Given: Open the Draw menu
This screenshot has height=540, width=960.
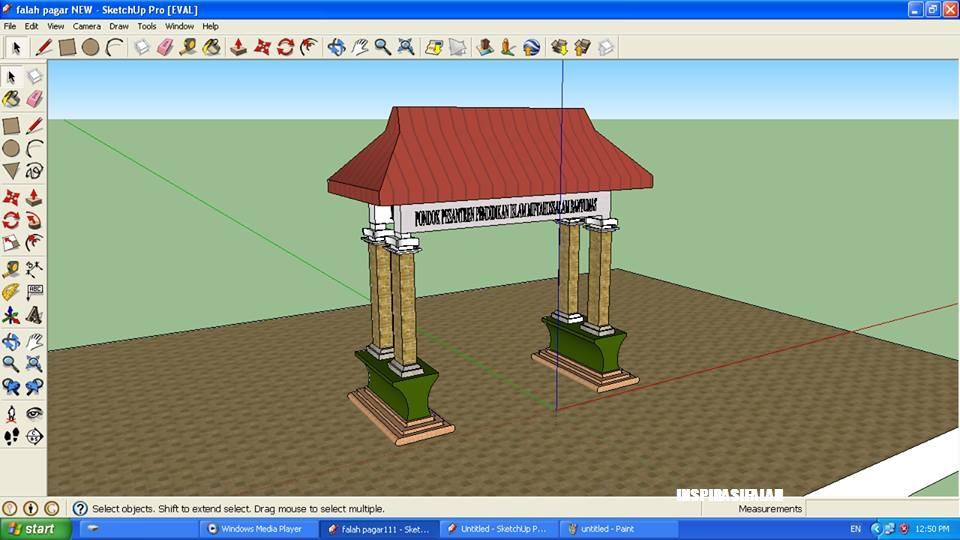Looking at the screenshot, I should tap(119, 26).
